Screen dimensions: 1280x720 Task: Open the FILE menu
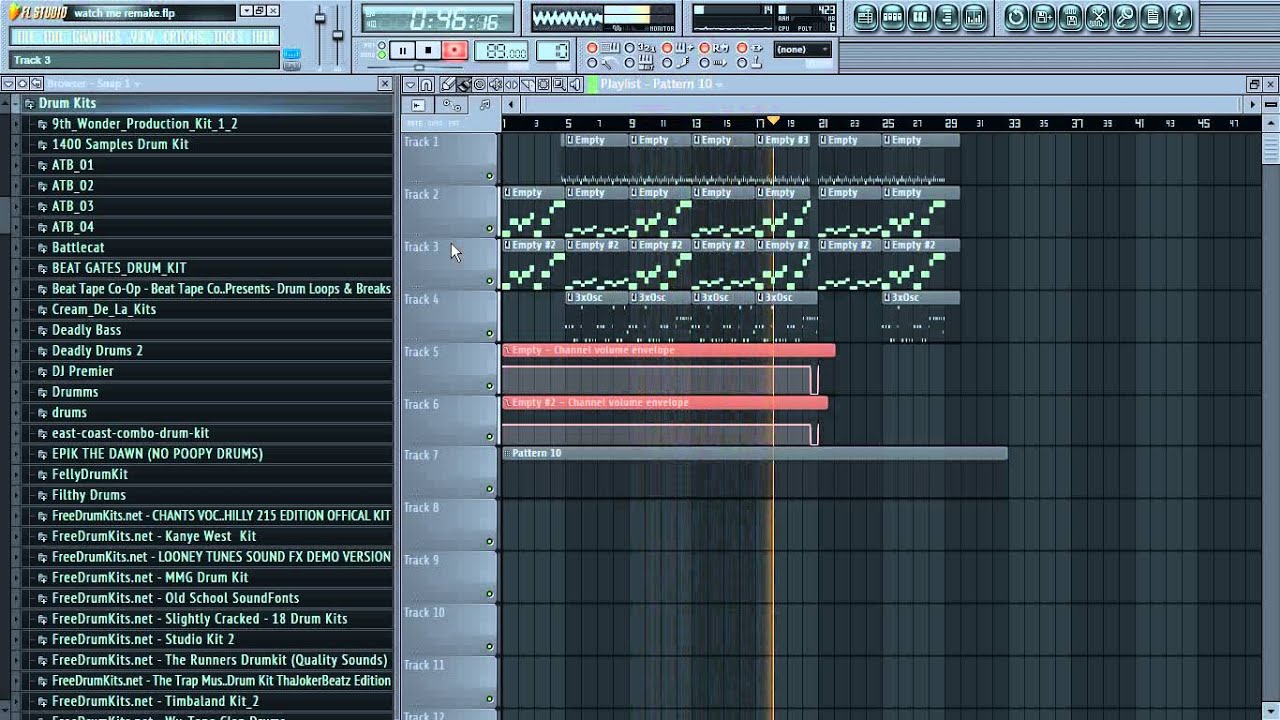coord(25,37)
